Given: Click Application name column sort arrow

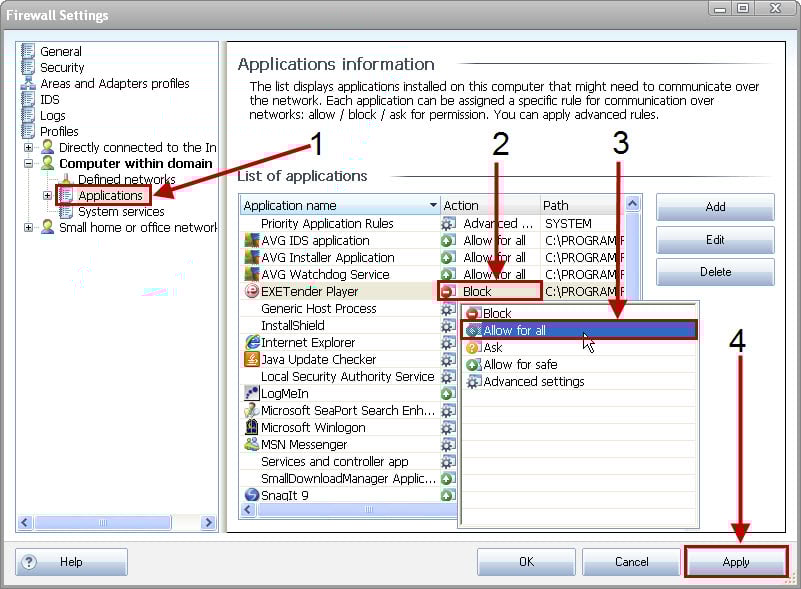Looking at the screenshot, I should [433, 205].
